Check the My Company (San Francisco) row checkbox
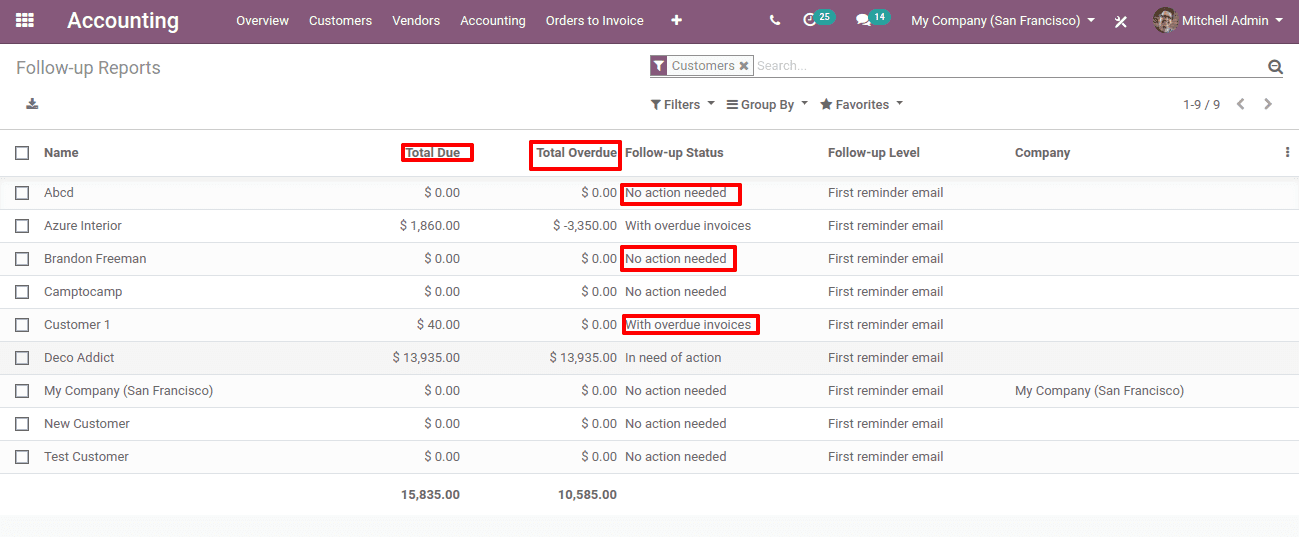This screenshot has height=537, width=1299. [x=22, y=391]
